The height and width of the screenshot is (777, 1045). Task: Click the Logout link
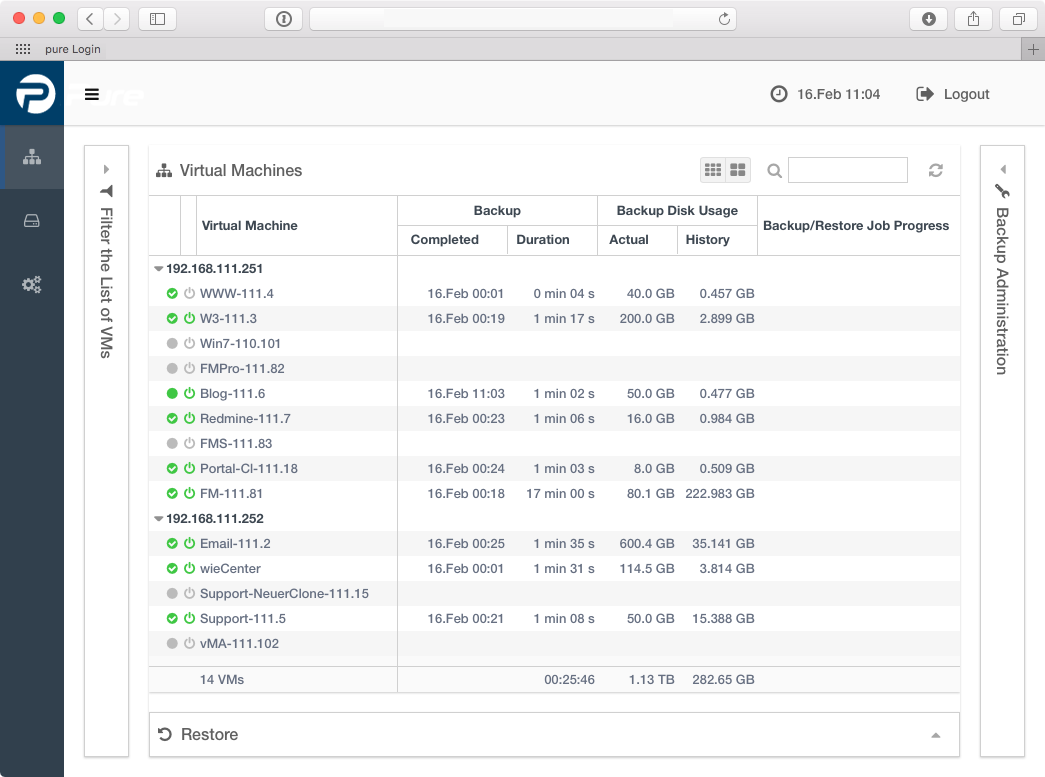(953, 94)
